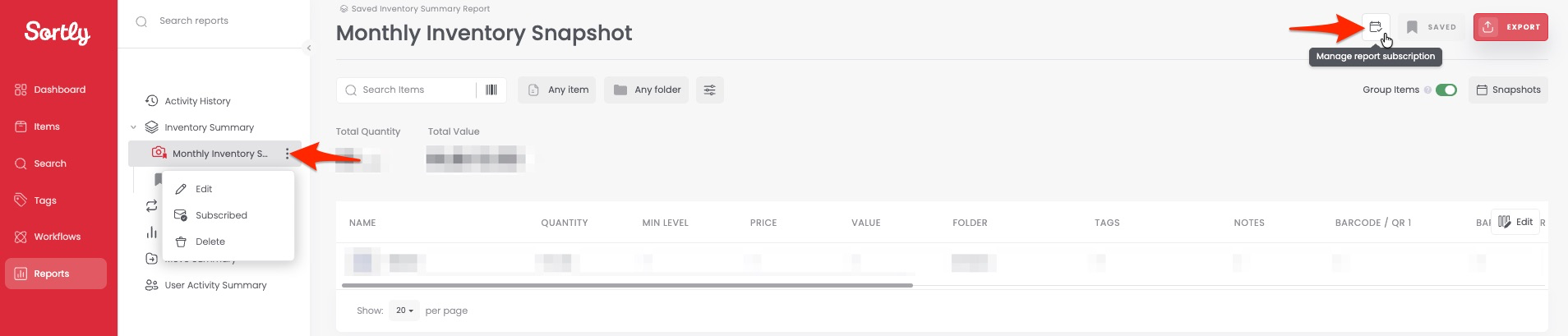Open the filter settings sliders icon
Image resolution: width=1568 pixels, height=336 pixels.
[x=709, y=90]
